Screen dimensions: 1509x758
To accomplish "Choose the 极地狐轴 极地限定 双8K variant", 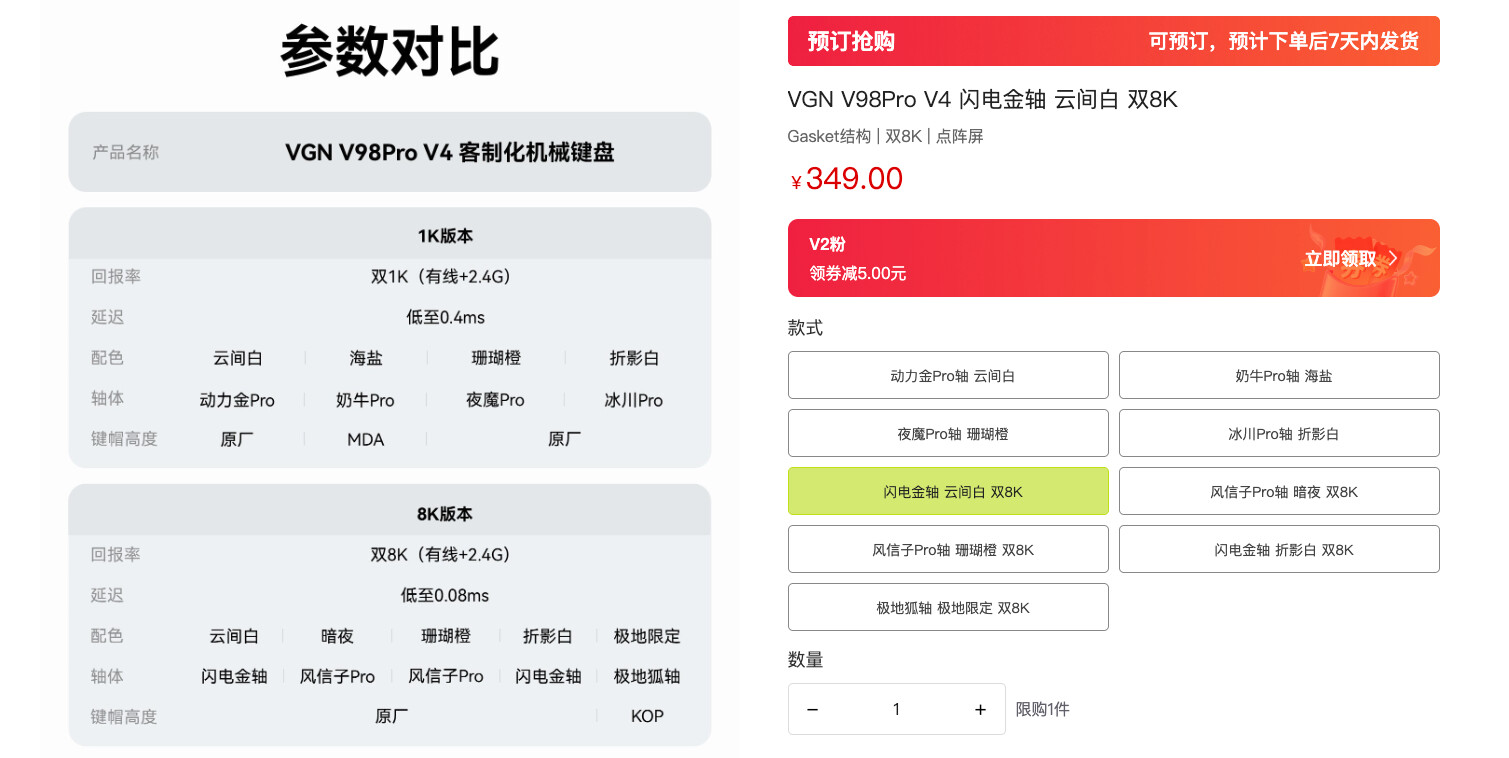I will [948, 607].
